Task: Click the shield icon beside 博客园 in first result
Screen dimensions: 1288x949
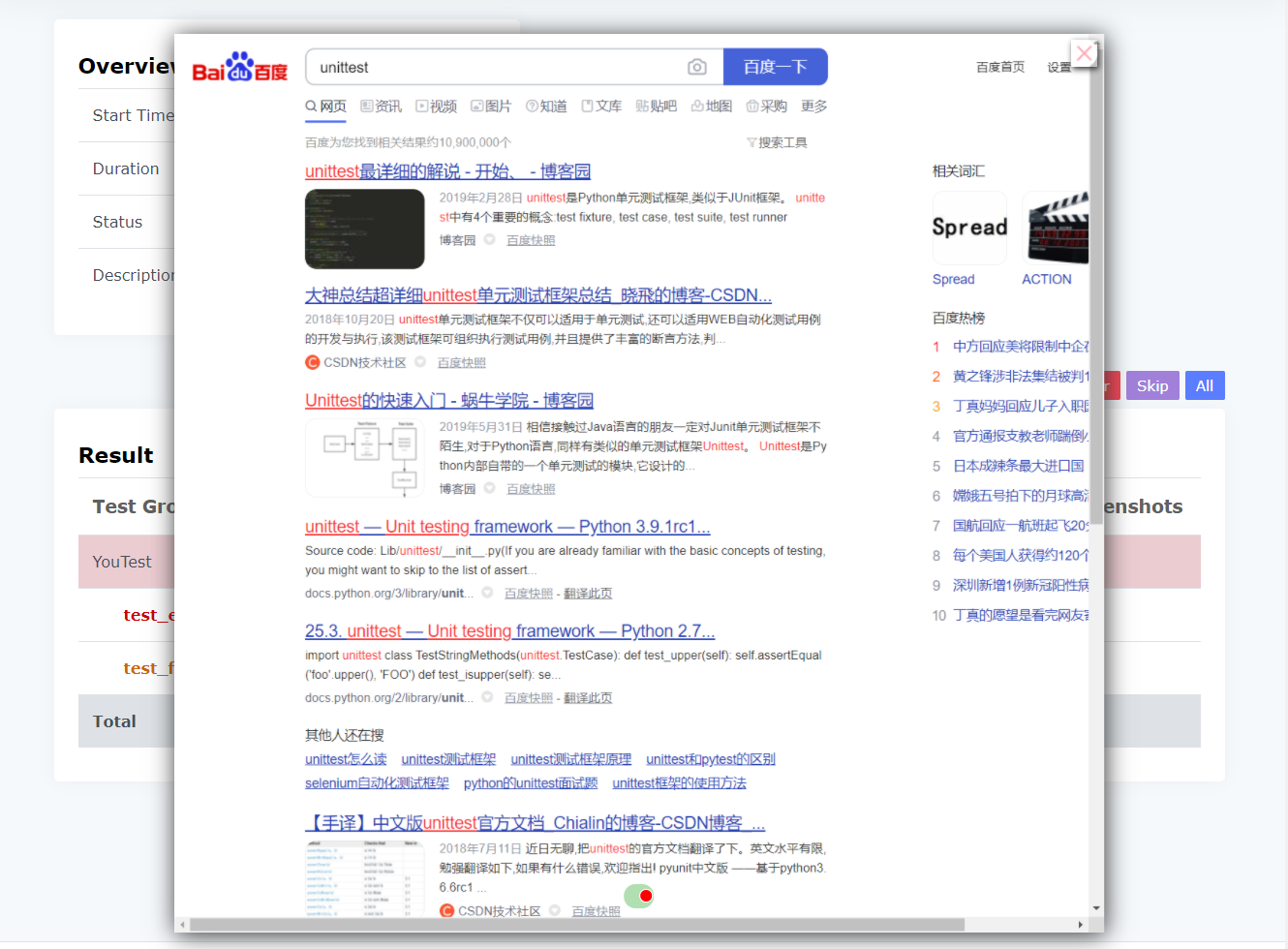Action: click(x=489, y=240)
